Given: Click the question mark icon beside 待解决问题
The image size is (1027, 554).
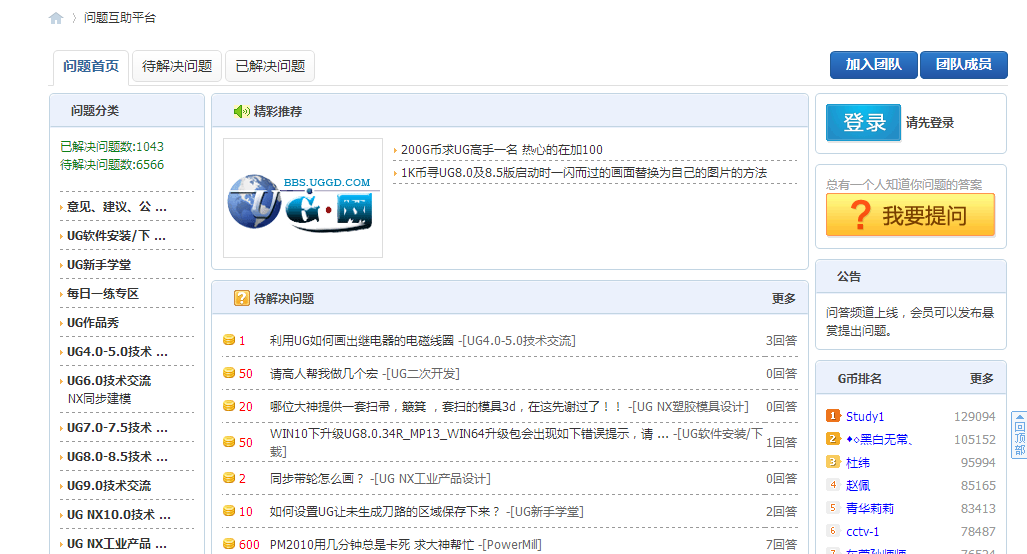Looking at the screenshot, I should point(242,299).
